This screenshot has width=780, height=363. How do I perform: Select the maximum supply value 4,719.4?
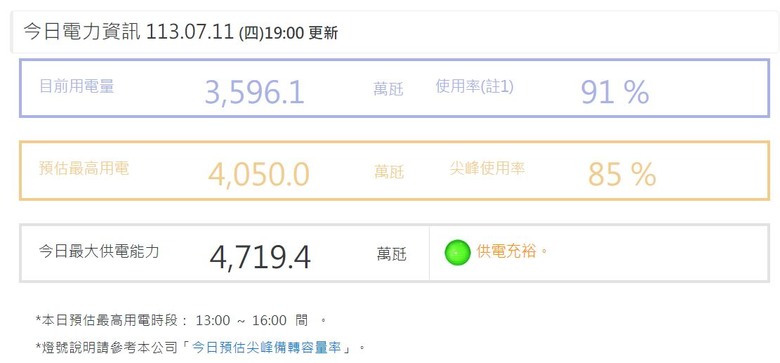pos(260,257)
